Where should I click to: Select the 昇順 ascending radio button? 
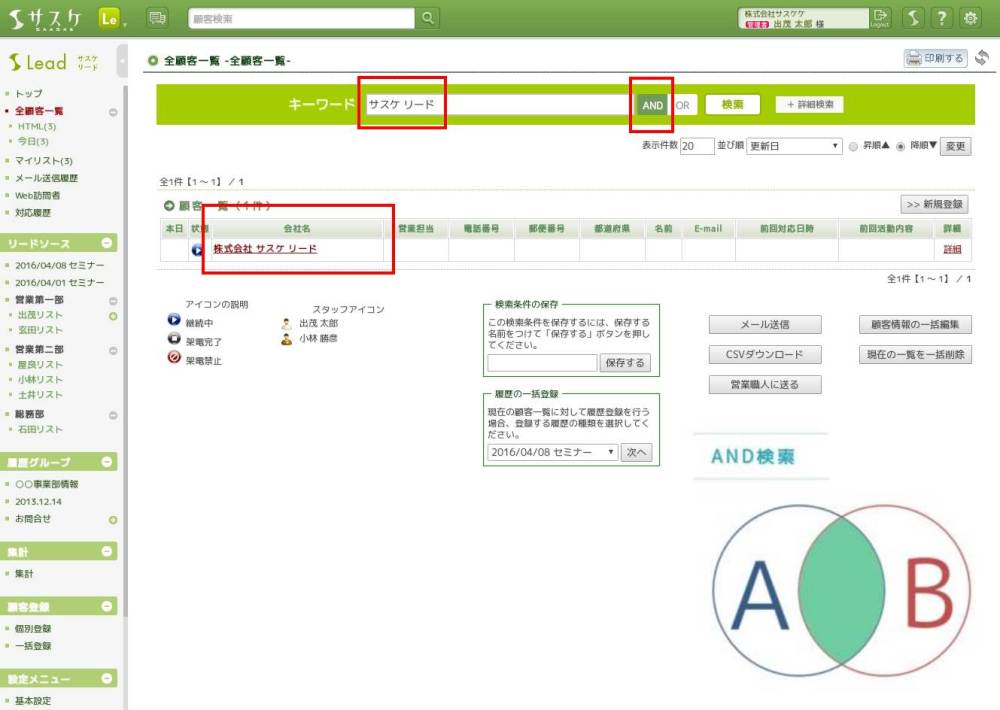click(x=853, y=147)
